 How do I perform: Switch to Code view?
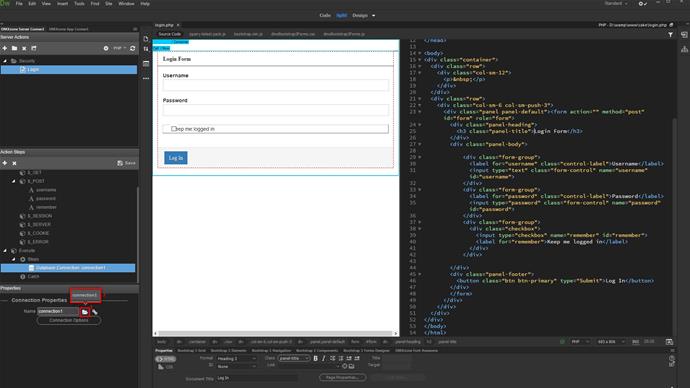pyautogui.click(x=325, y=15)
